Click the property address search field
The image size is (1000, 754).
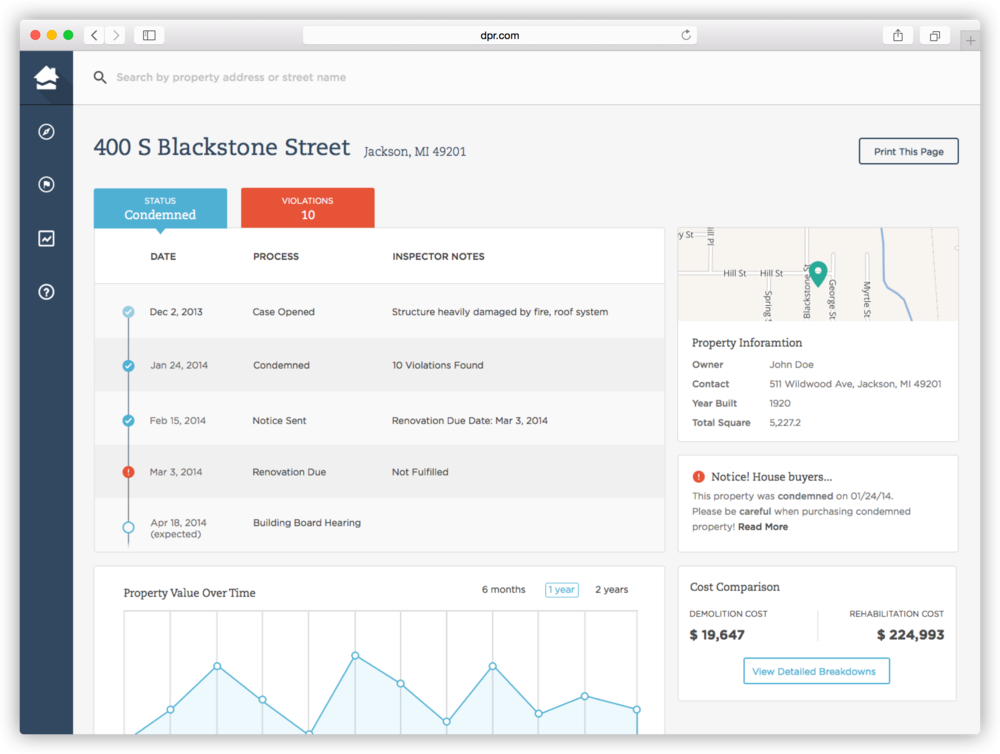231,77
